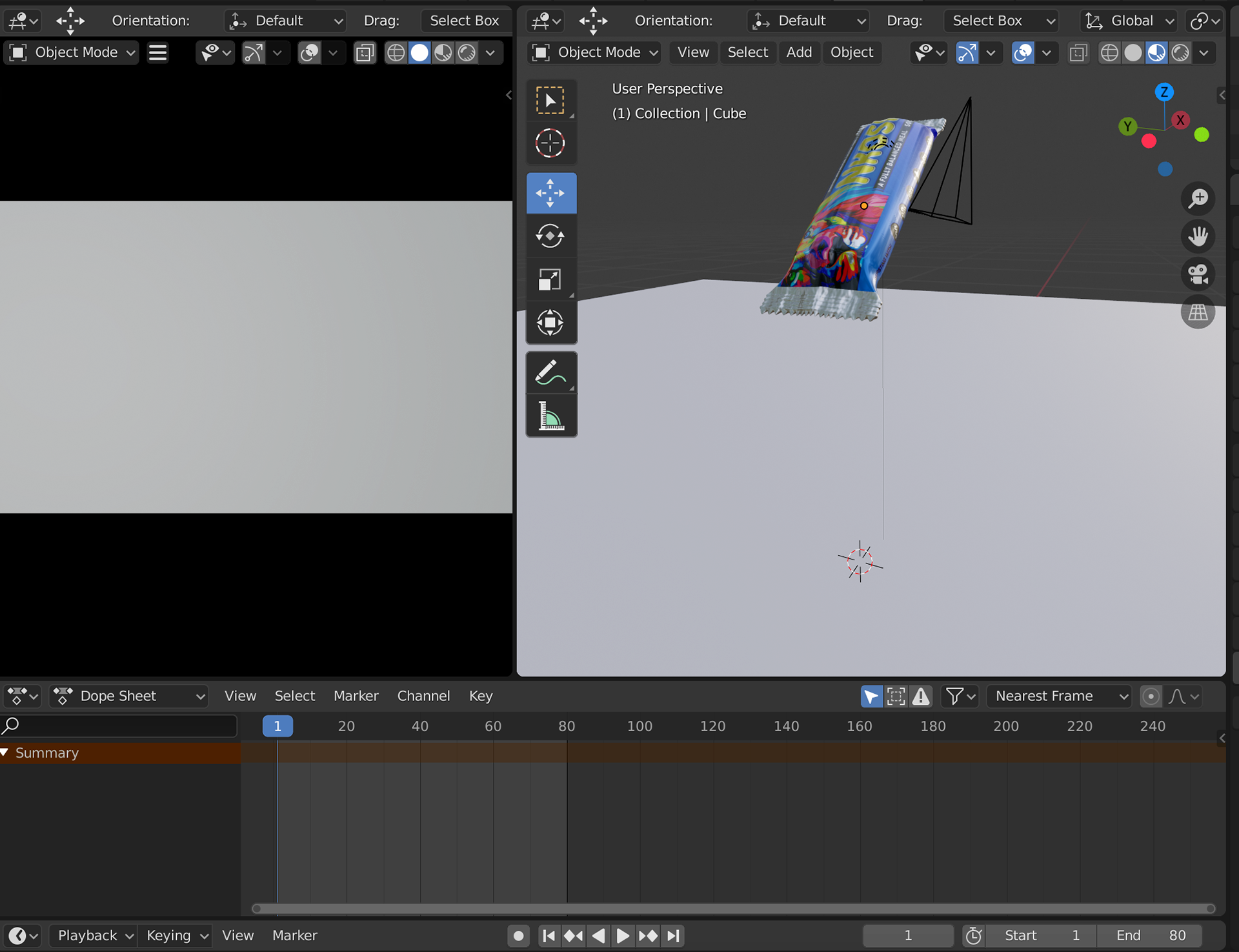Open the Object menu

tap(852, 52)
